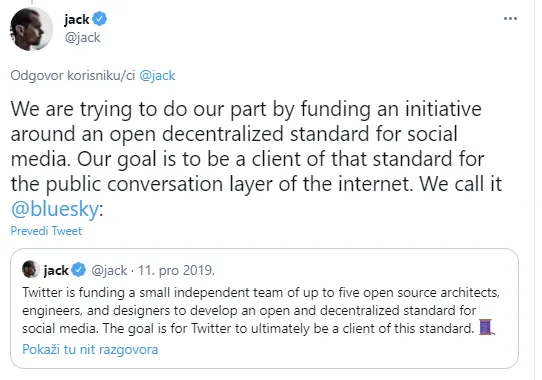Open the quoted tweet body text
This screenshot has width=542, height=380.
coord(261,310)
